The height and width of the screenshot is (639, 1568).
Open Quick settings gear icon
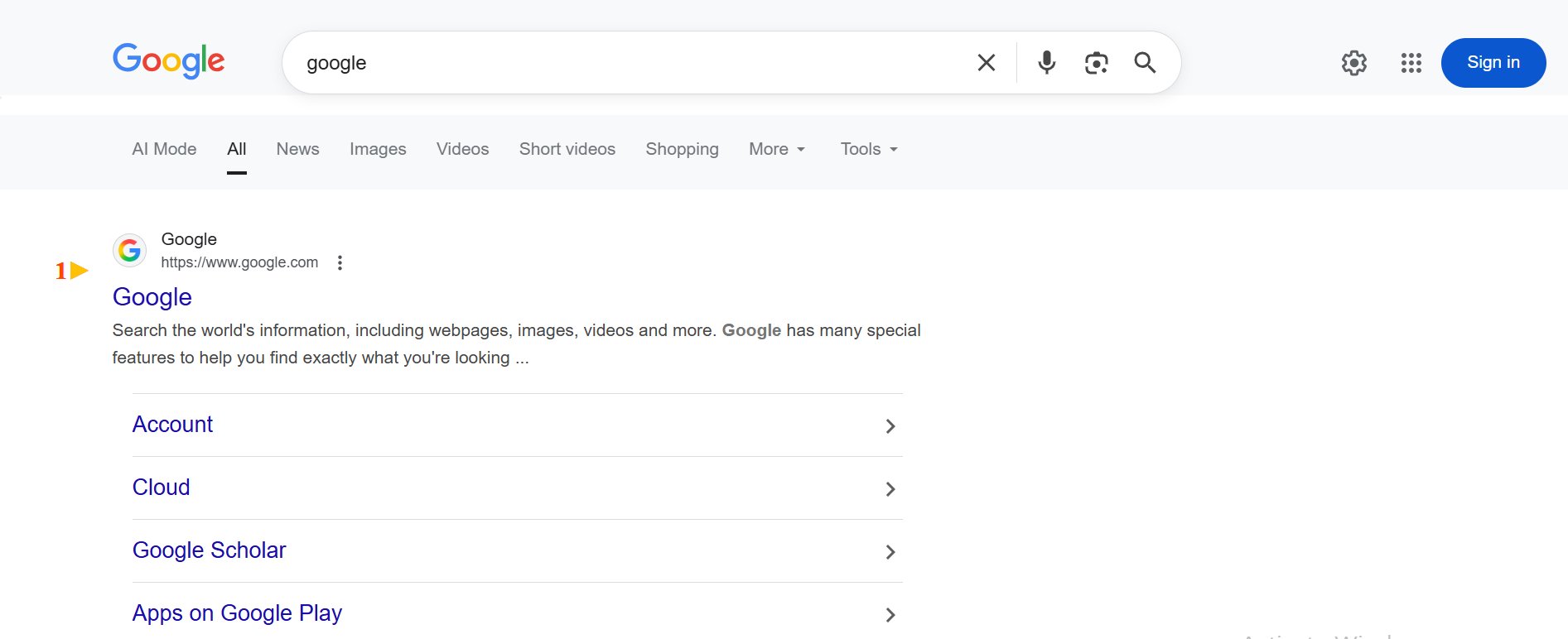(x=1354, y=63)
